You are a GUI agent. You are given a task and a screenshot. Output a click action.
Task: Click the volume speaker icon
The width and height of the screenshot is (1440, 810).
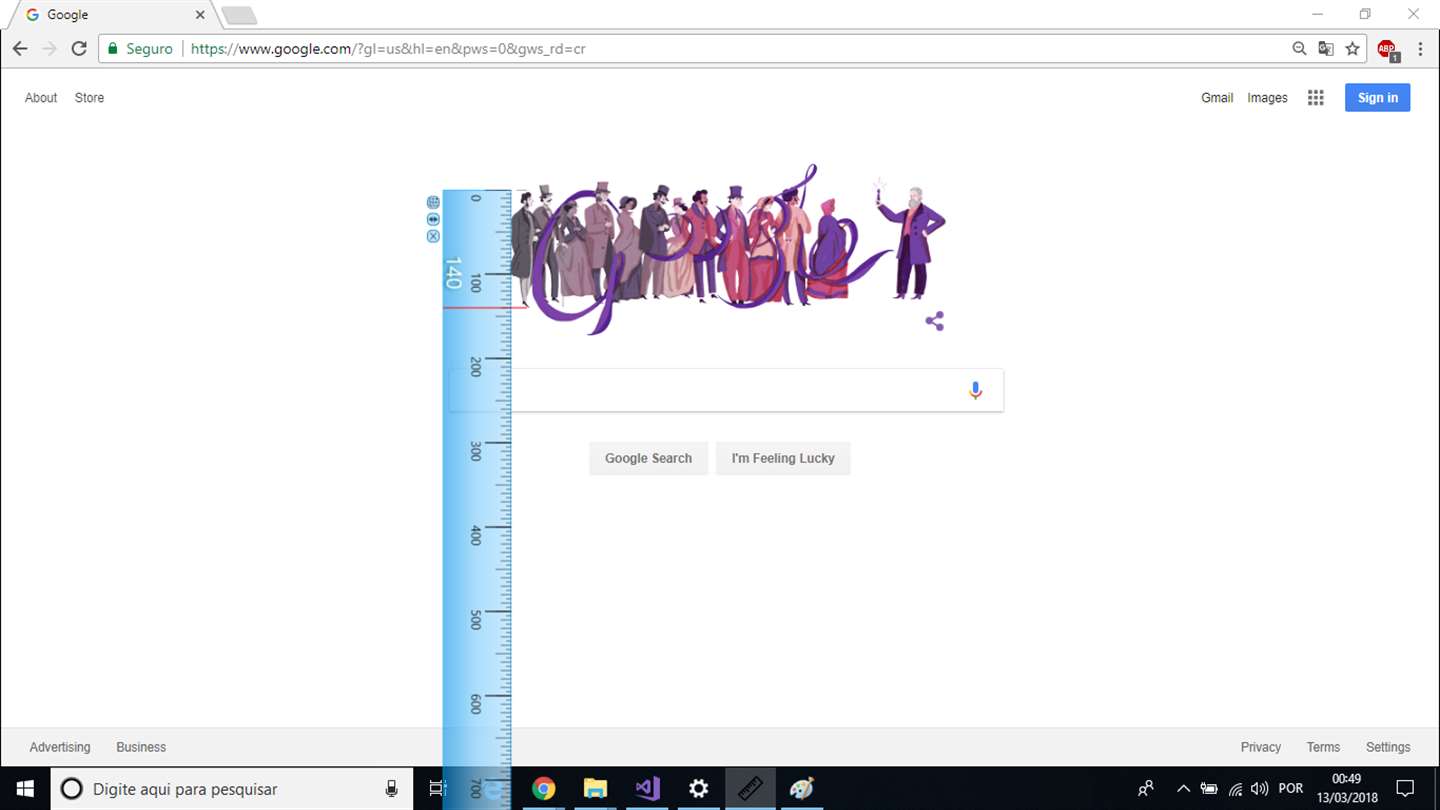[x=1260, y=789]
